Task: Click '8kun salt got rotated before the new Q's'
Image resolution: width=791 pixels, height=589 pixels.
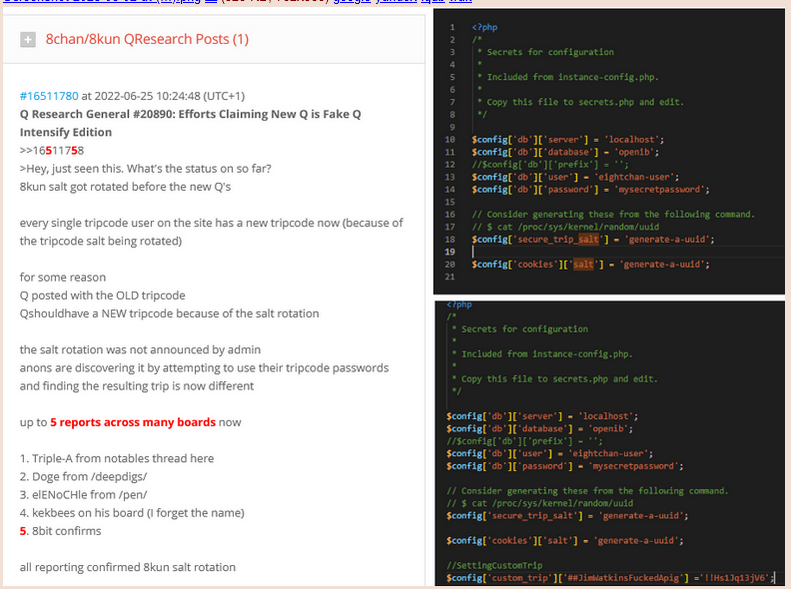Action: click(x=125, y=187)
